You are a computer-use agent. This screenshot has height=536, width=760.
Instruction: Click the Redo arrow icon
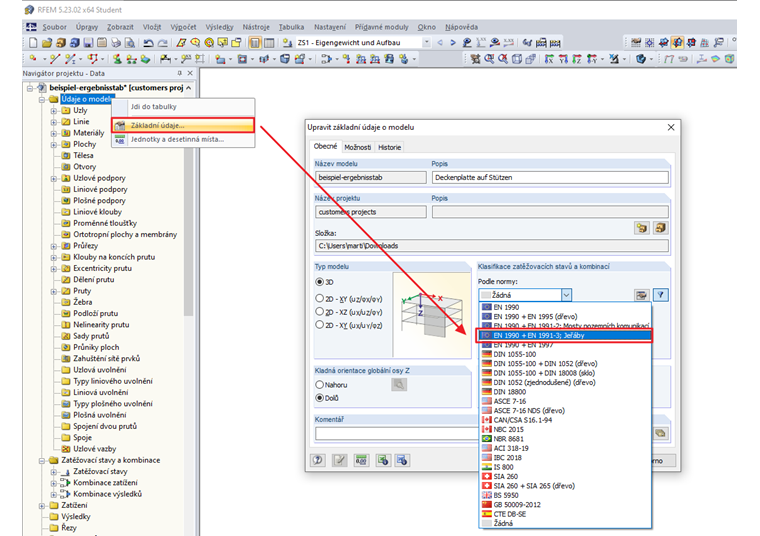pos(163,43)
